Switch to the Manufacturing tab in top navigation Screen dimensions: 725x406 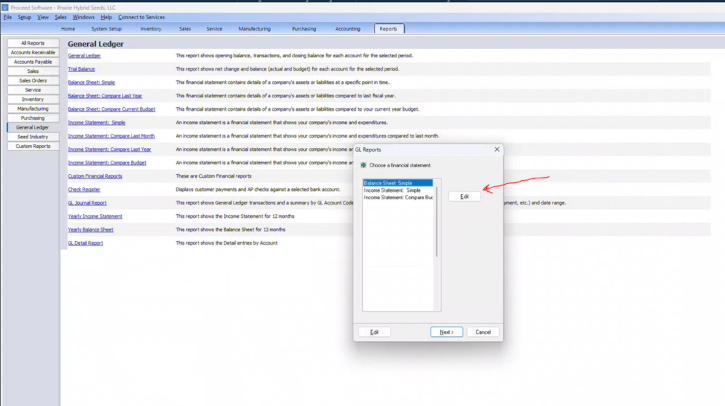tap(254, 29)
